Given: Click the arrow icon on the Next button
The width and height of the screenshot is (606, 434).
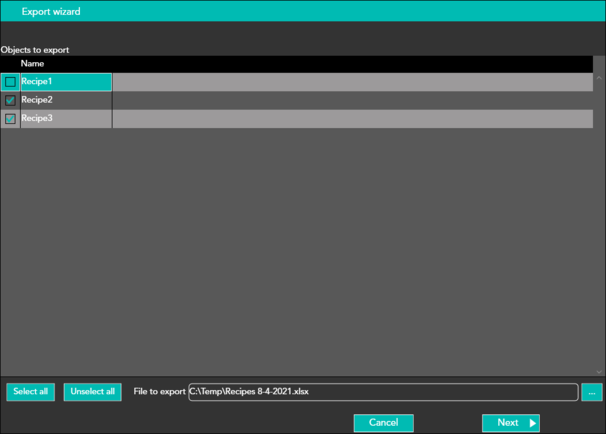Looking at the screenshot, I should pyautogui.click(x=533, y=423).
